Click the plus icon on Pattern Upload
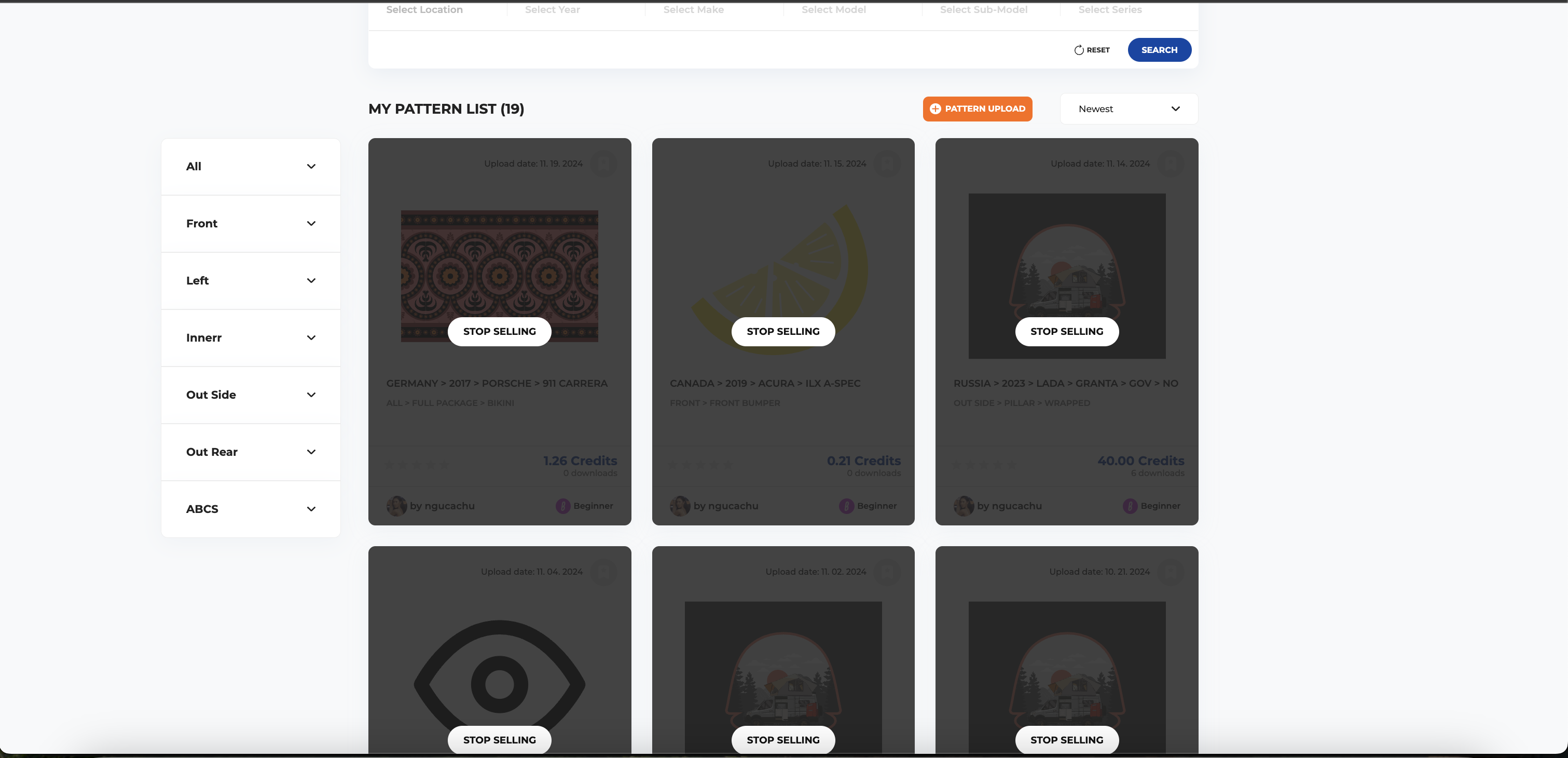 pyautogui.click(x=936, y=109)
